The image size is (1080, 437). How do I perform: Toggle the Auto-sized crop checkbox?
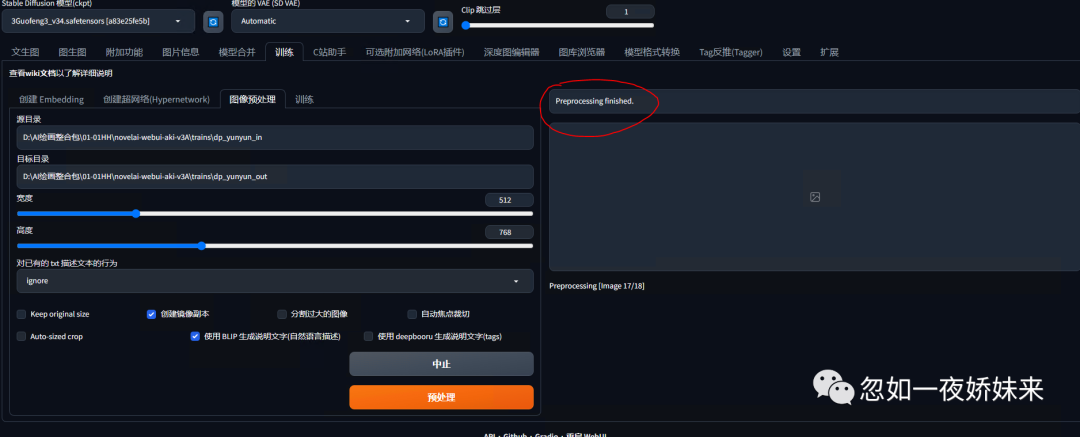(21, 336)
